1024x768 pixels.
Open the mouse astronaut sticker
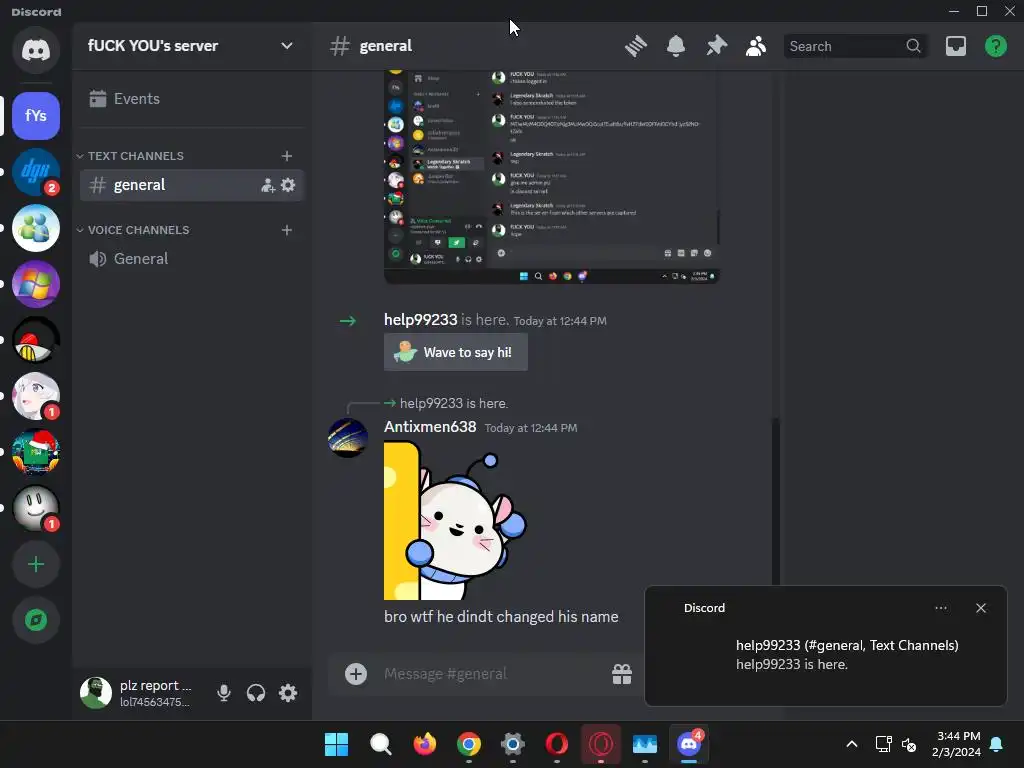coord(455,521)
